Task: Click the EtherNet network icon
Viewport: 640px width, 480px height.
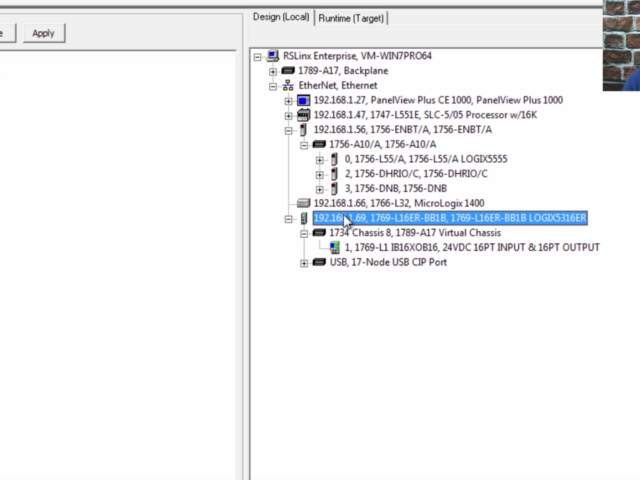Action: pyautogui.click(x=288, y=85)
